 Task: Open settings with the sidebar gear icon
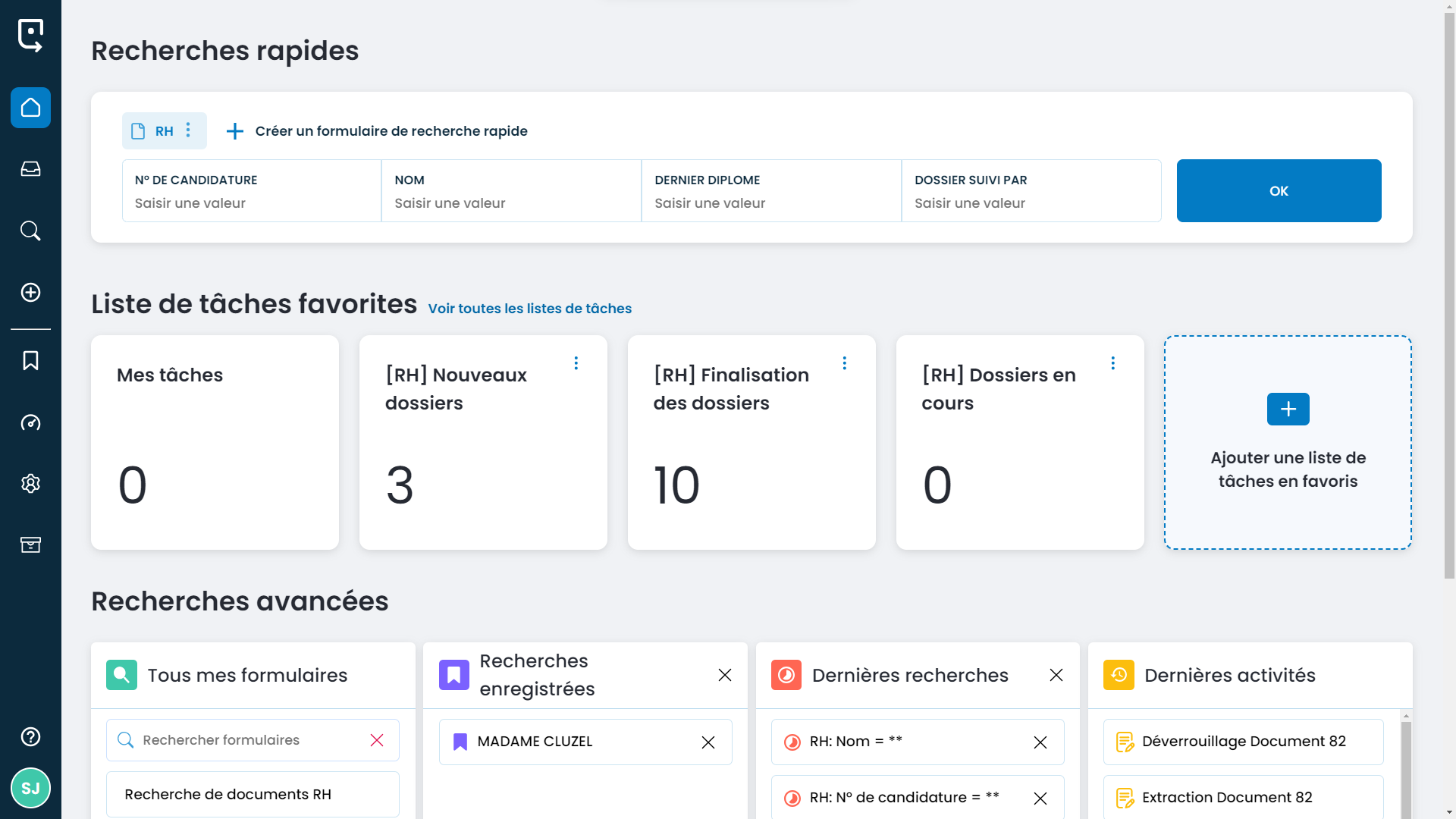coord(30,483)
